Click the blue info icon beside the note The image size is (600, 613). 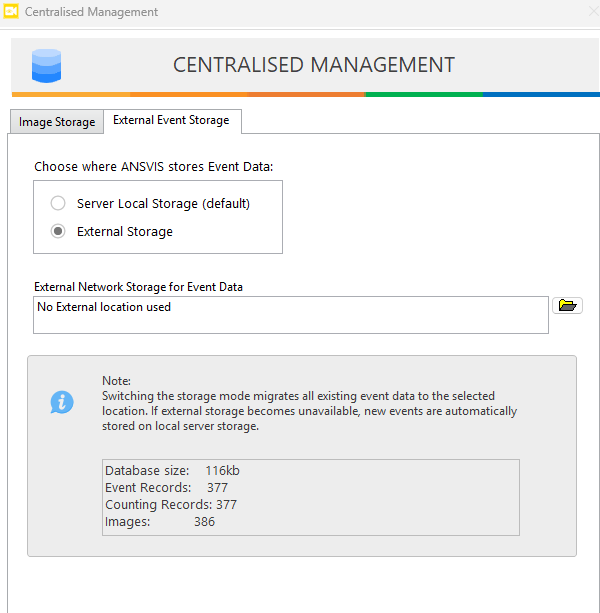62,402
